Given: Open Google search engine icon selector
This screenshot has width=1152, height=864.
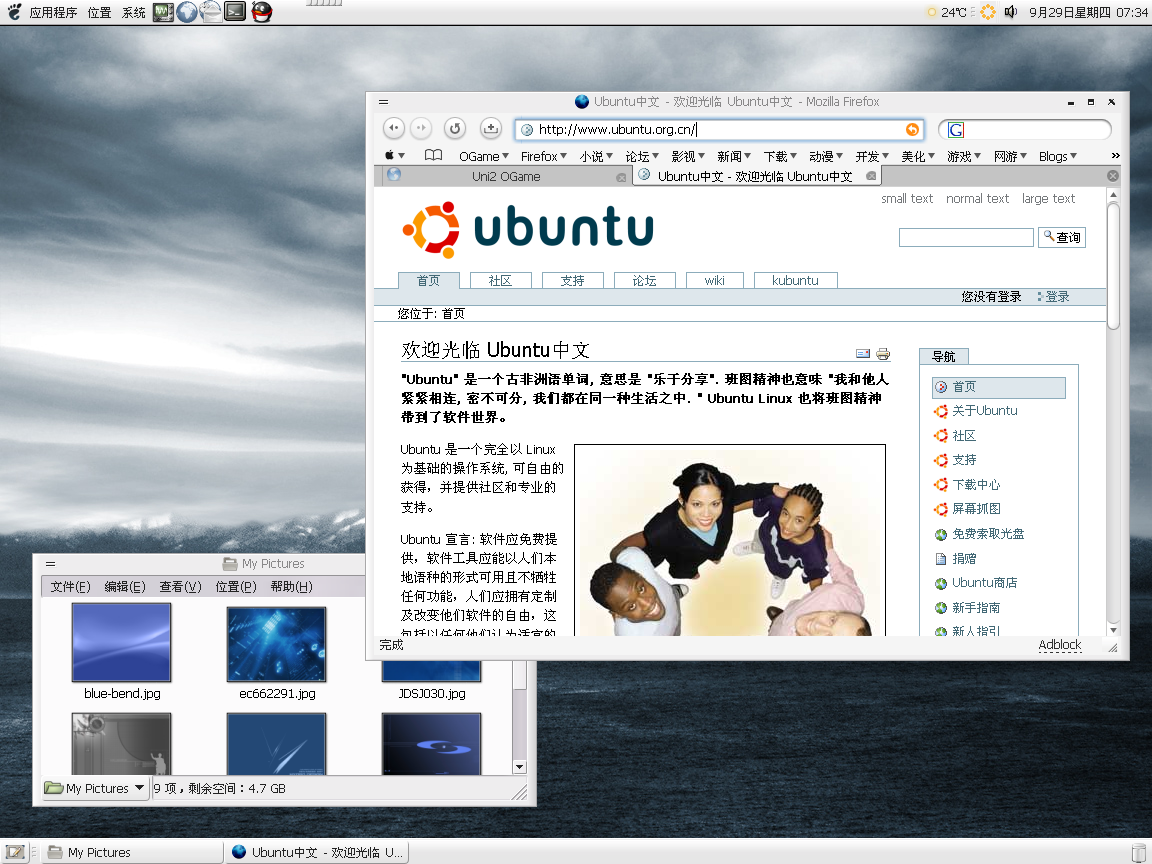Looking at the screenshot, I should click(956, 130).
